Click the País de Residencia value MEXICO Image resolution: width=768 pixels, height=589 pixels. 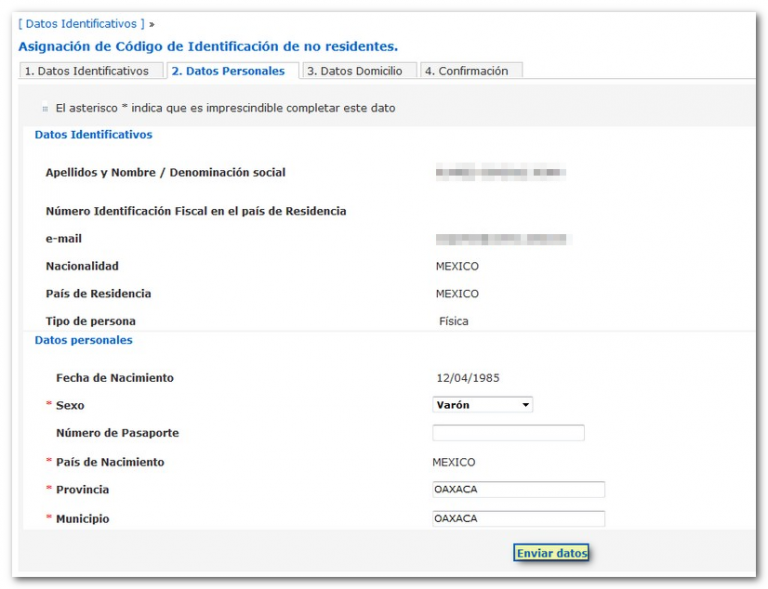click(457, 294)
